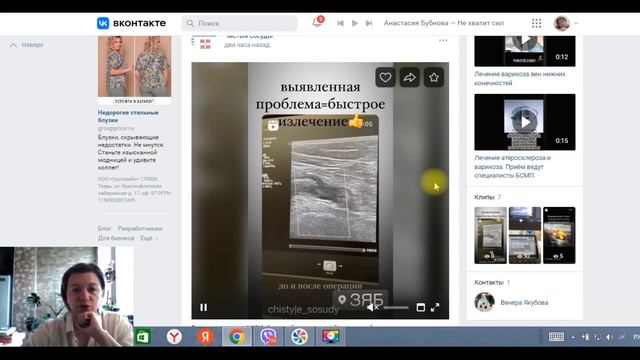Open the post options three-dot menu
640x360 pixels.
tap(443, 40)
